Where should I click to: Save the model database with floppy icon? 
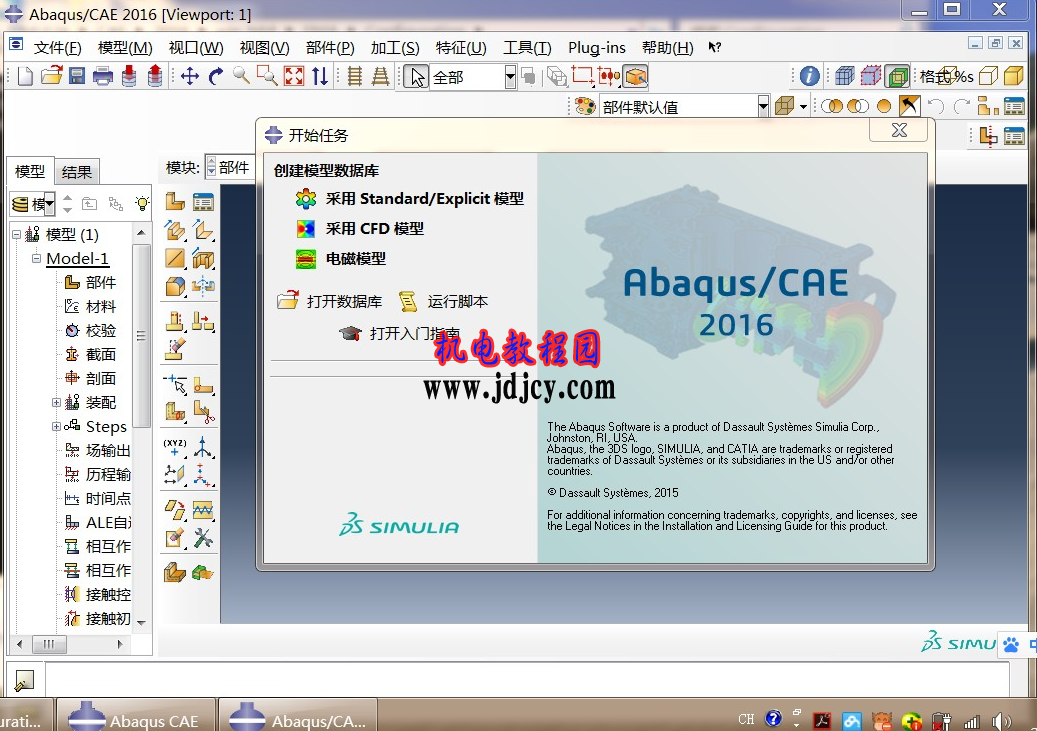pos(77,76)
